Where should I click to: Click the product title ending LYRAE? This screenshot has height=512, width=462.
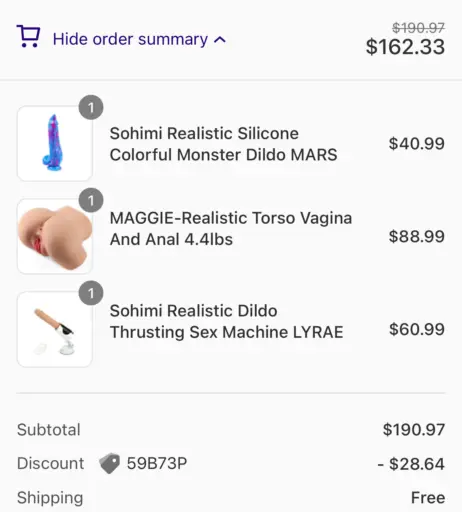pyautogui.click(x=227, y=321)
